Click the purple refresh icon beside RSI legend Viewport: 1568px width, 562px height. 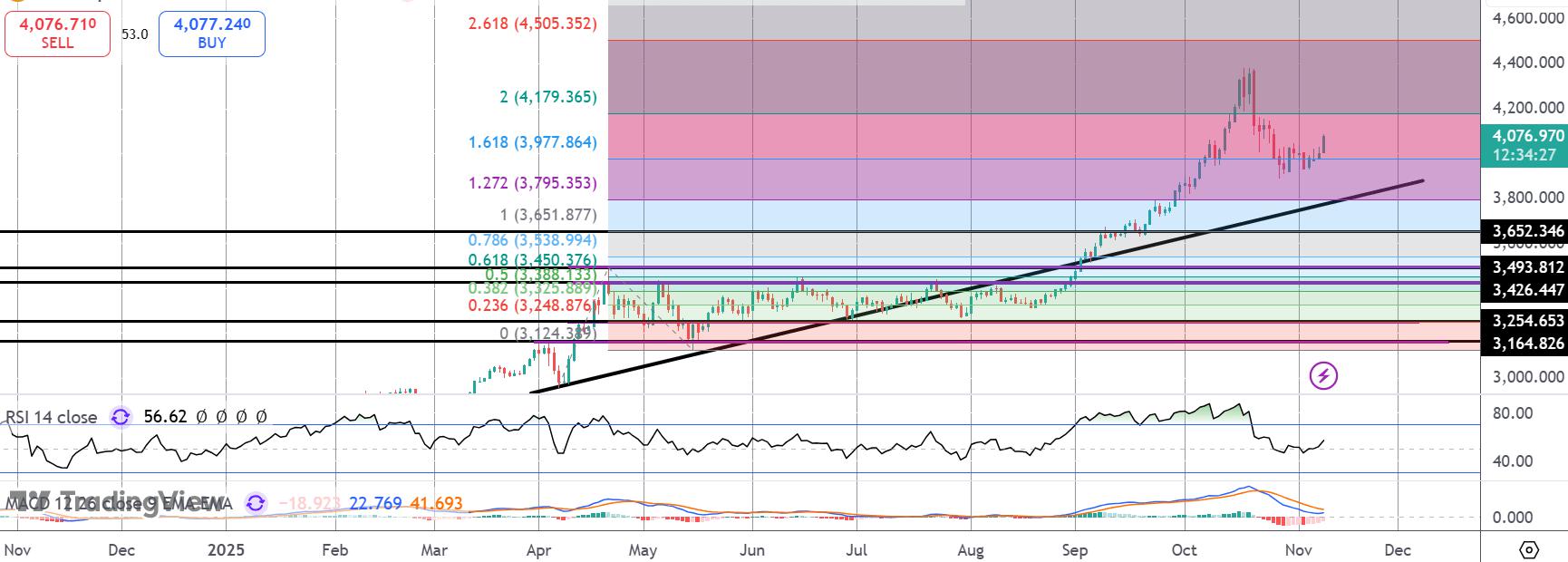click(x=120, y=417)
